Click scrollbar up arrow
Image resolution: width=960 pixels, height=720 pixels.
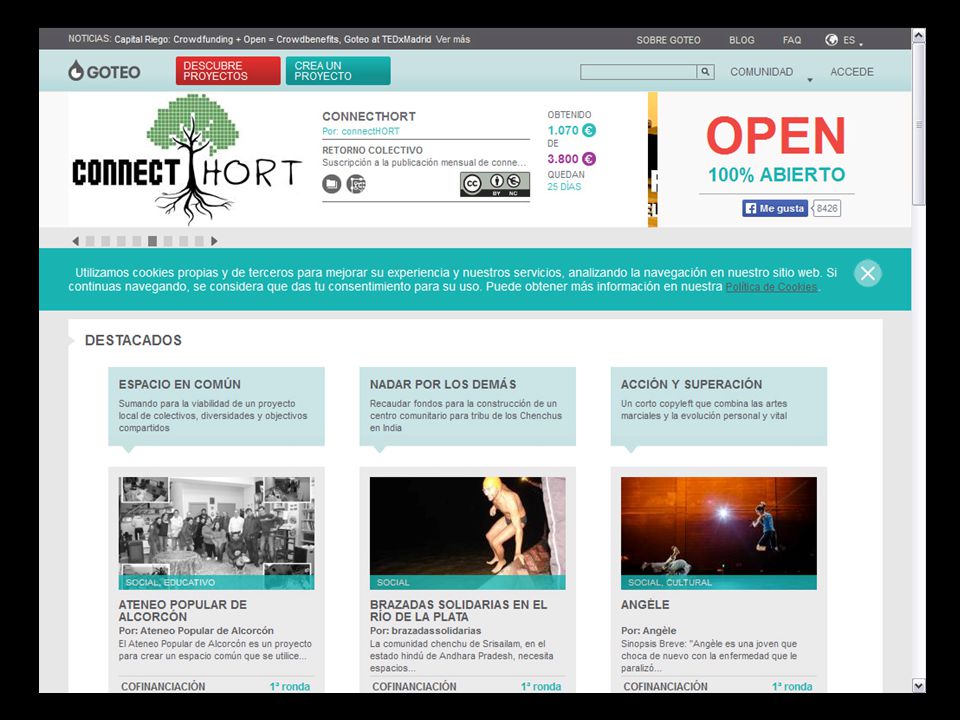[918, 36]
